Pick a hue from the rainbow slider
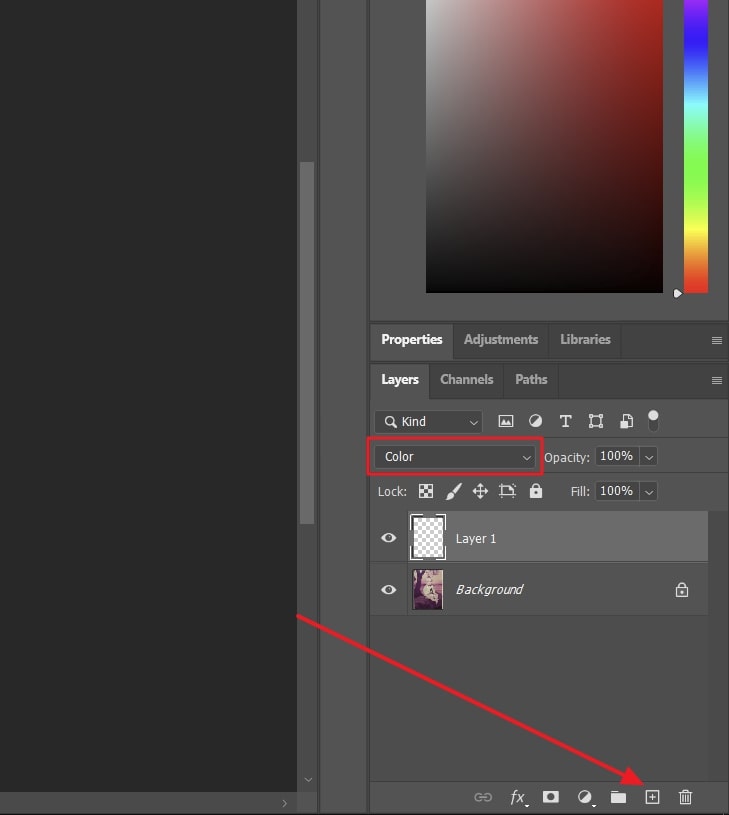 point(695,150)
